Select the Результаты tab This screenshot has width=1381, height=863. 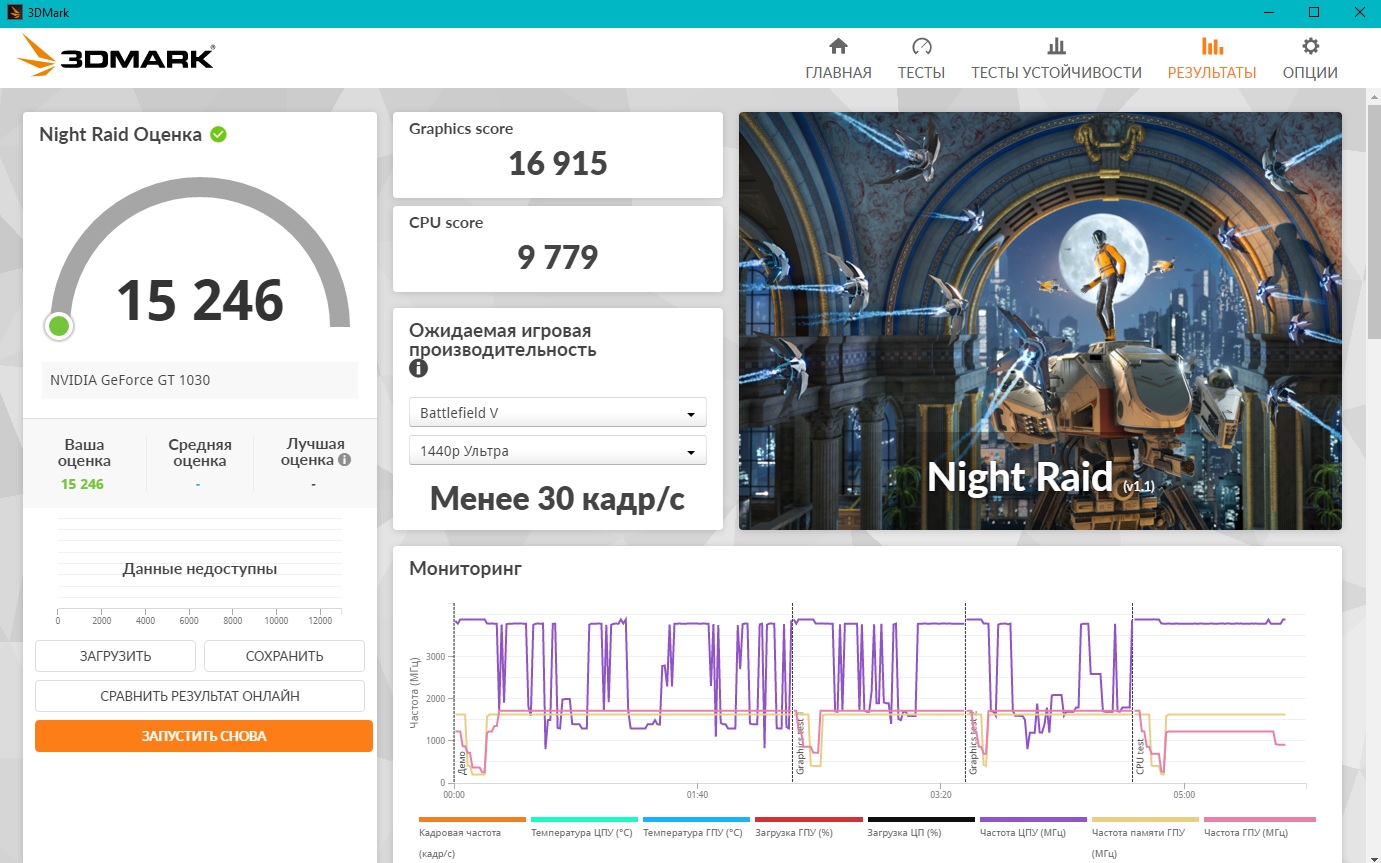(x=1212, y=58)
